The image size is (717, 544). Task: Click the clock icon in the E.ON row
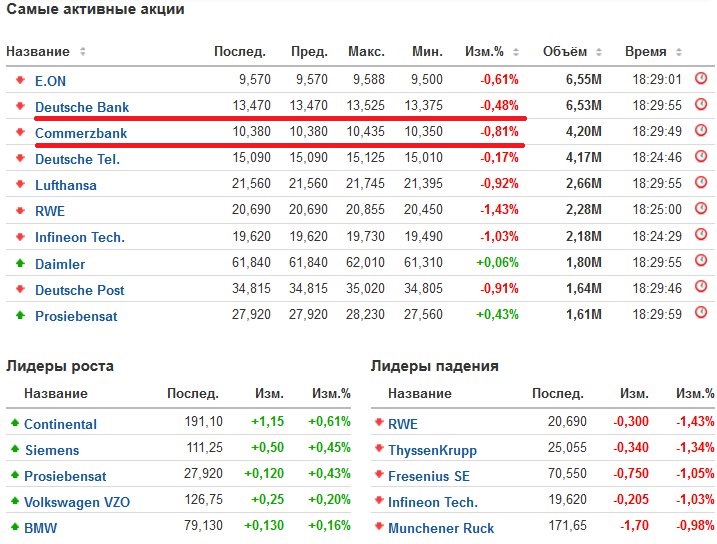pyautogui.click(x=701, y=79)
